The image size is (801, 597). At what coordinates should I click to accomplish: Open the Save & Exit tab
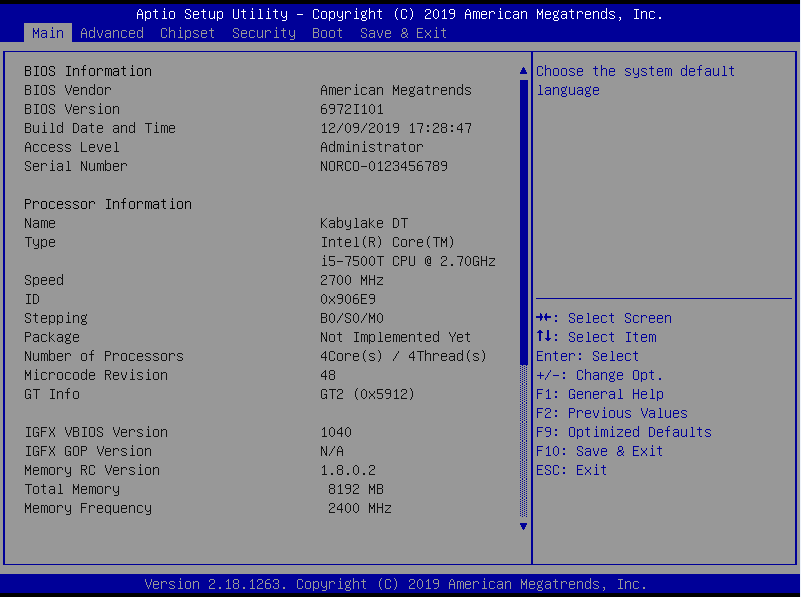point(403,33)
